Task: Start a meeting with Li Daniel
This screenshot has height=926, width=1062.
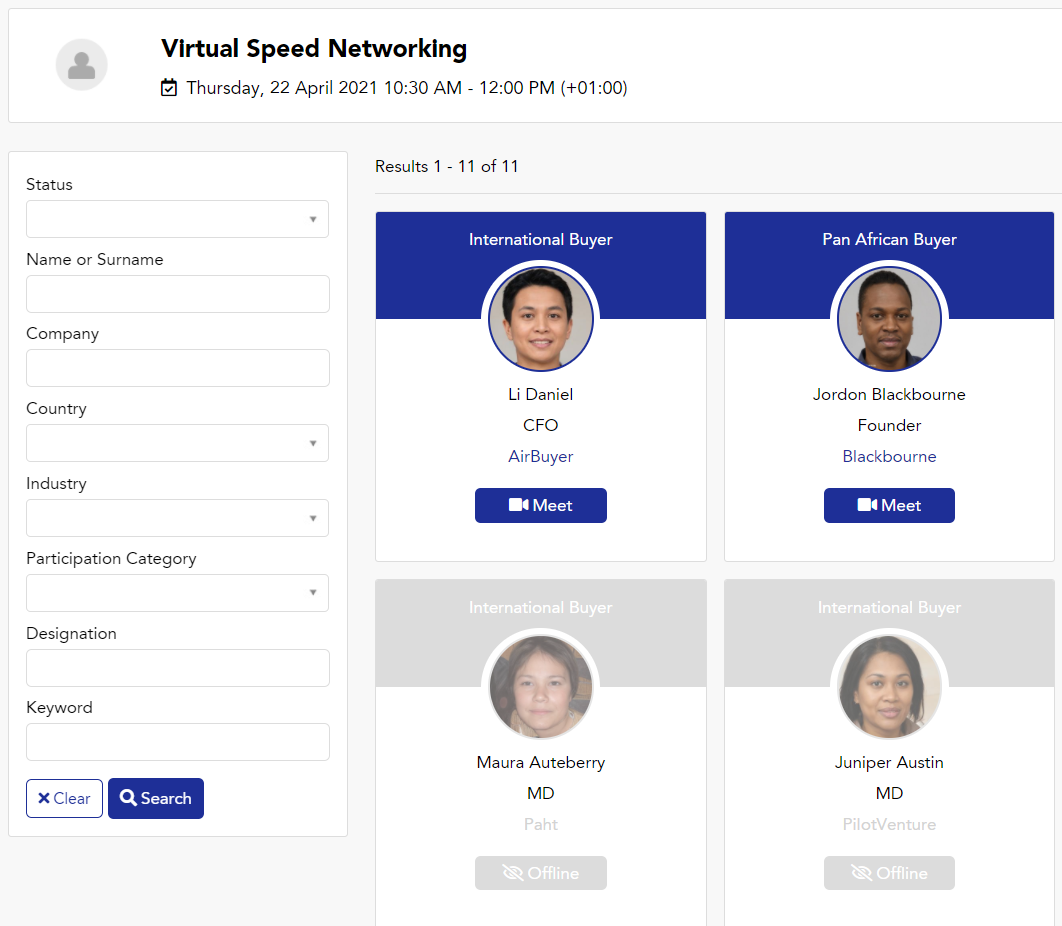Action: (x=540, y=505)
